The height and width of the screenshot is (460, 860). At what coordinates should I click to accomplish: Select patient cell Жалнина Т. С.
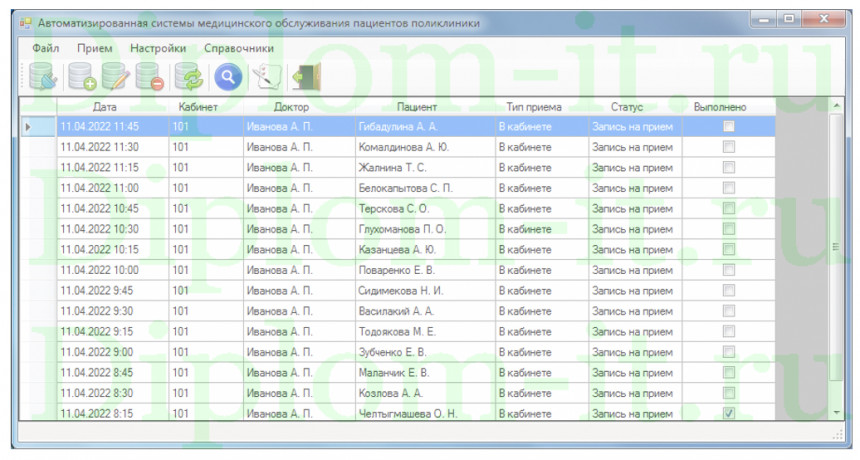coord(425,167)
